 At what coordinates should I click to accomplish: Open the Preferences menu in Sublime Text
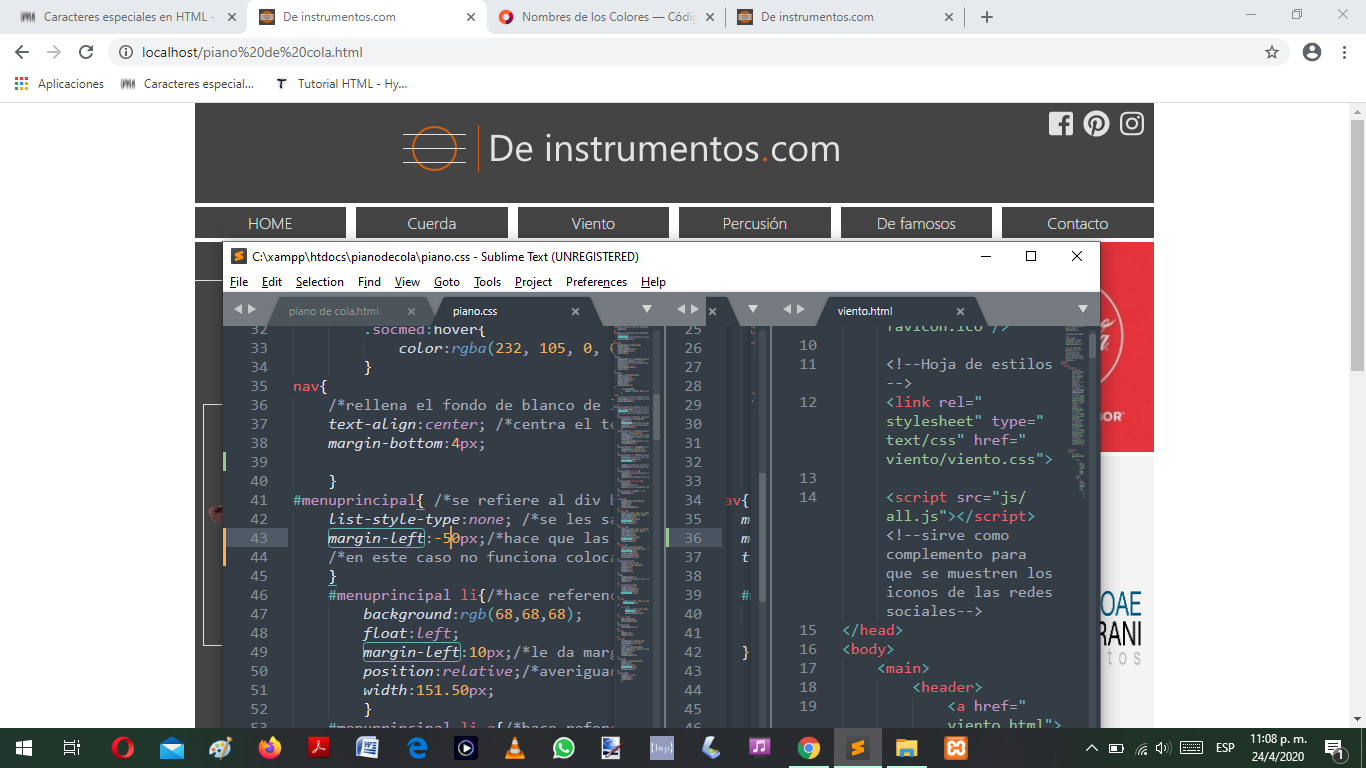tap(596, 282)
